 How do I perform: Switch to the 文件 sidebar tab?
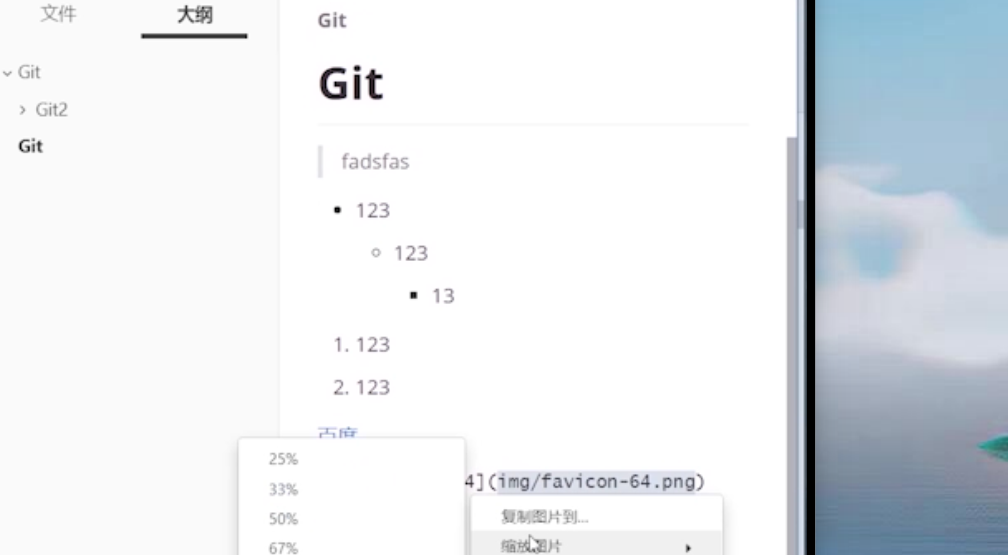58,15
